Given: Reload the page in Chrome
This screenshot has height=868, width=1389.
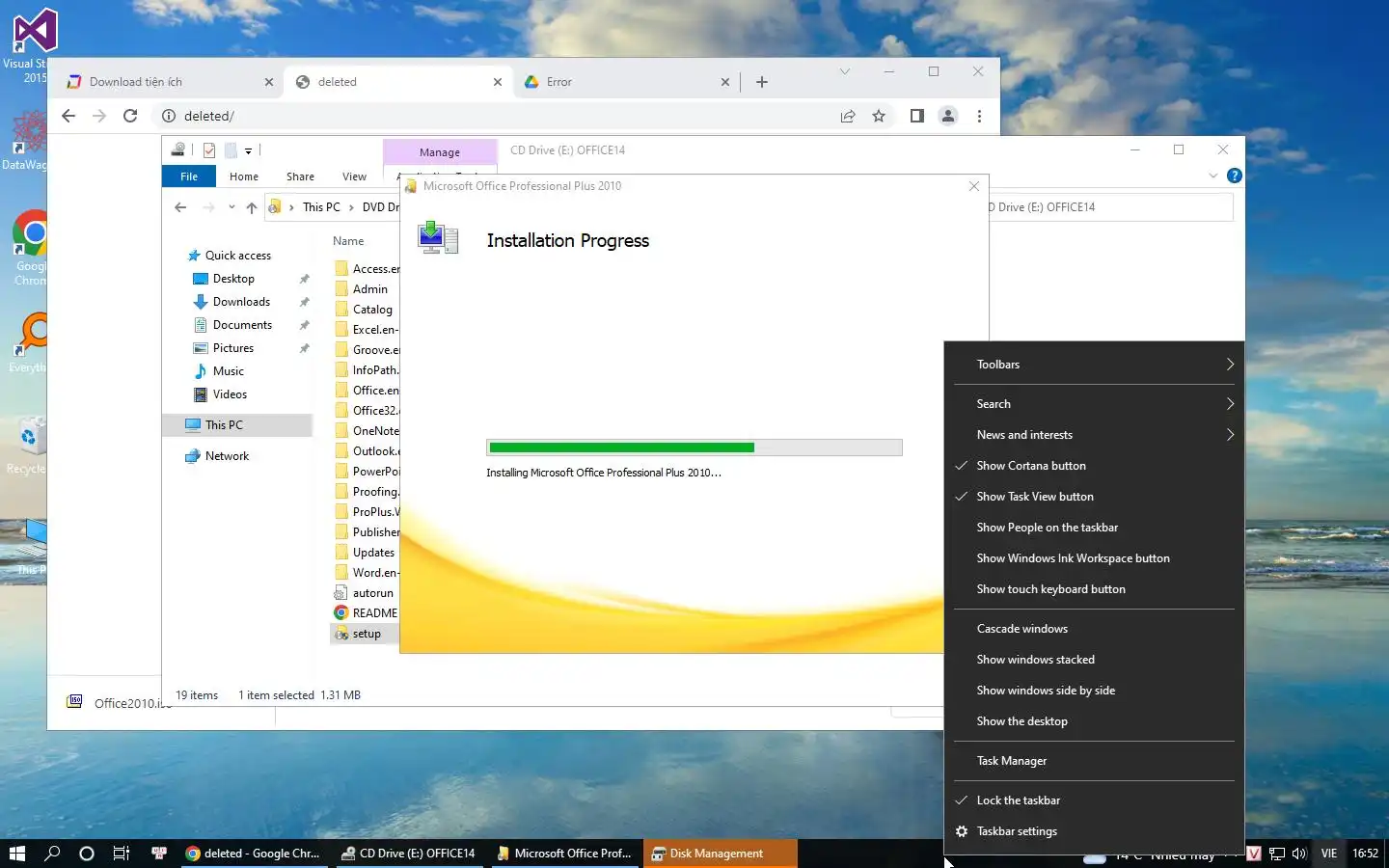Looking at the screenshot, I should point(130,116).
